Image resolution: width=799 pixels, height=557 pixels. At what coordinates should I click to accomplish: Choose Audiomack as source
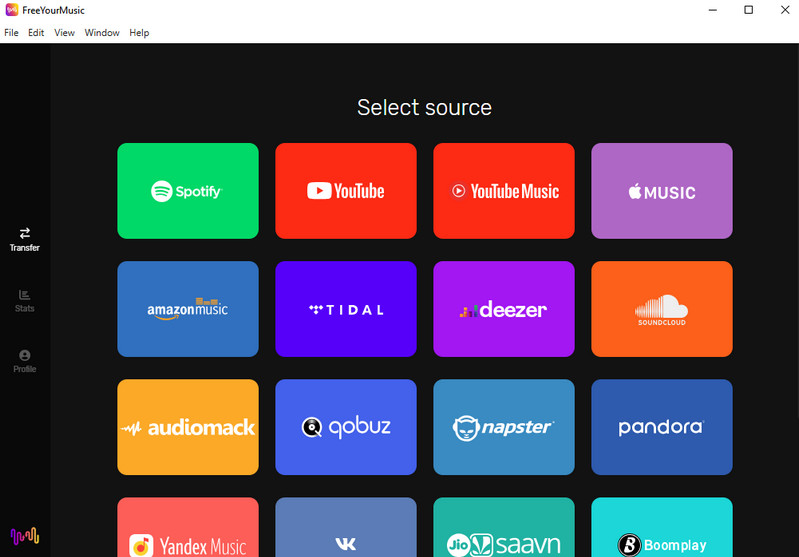(188, 427)
